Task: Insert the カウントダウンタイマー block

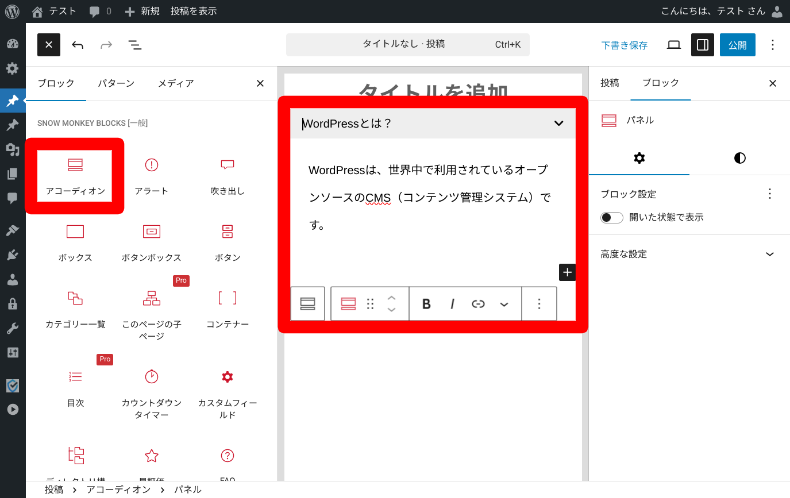Action: click(x=151, y=390)
